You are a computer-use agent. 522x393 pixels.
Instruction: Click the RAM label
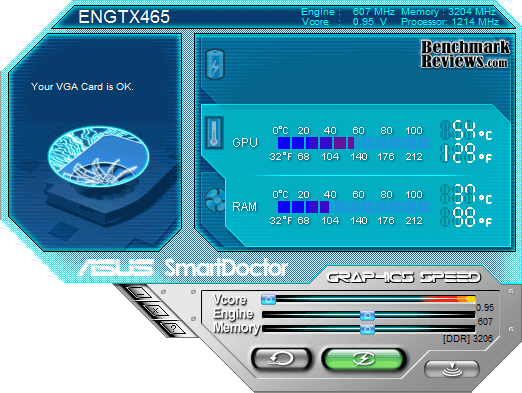[x=244, y=207]
